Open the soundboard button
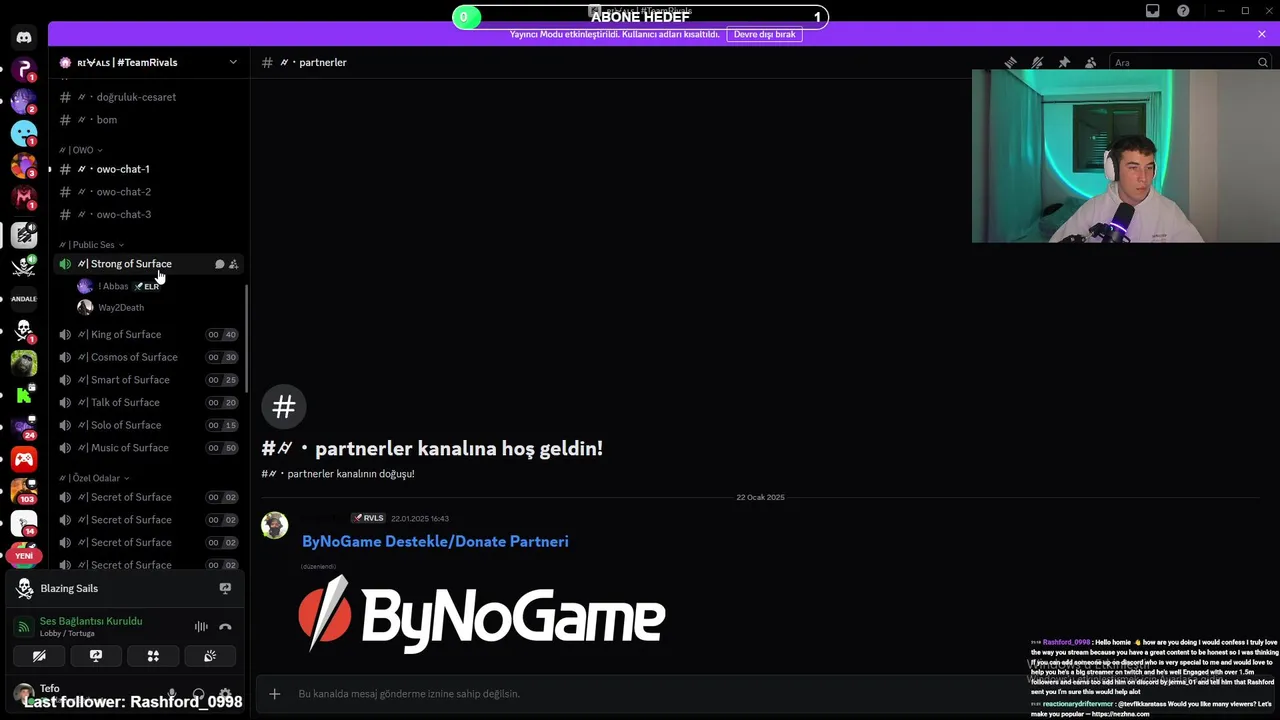This screenshot has width=1280, height=720. coord(210,656)
